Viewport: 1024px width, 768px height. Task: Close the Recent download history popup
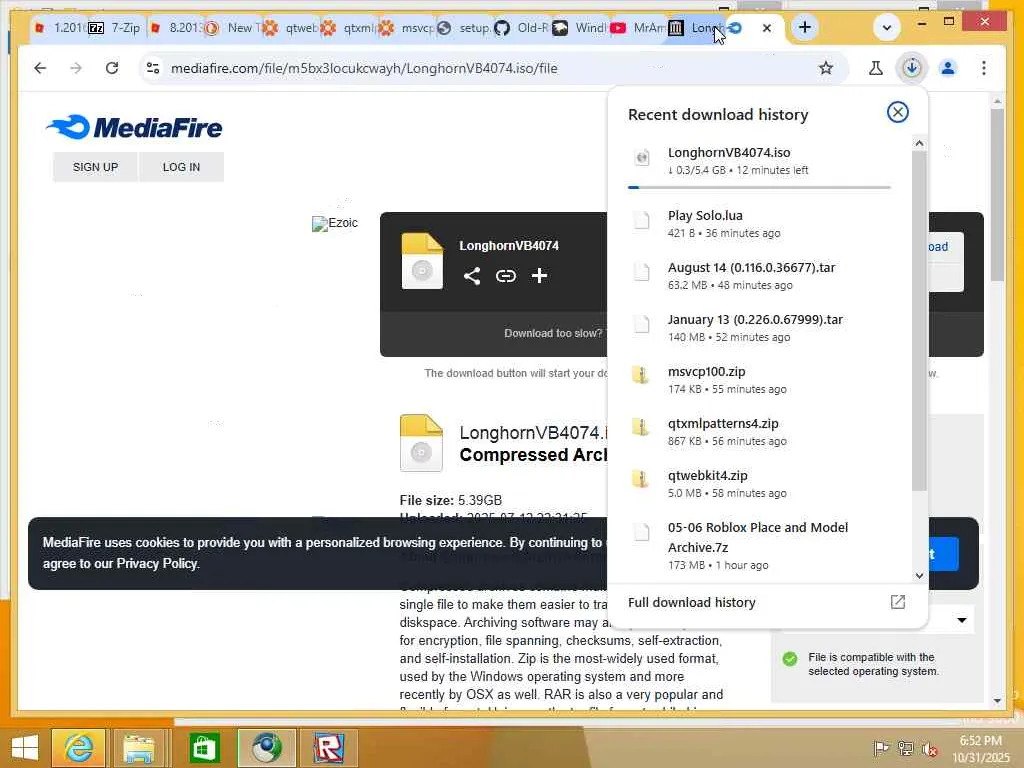tap(898, 112)
